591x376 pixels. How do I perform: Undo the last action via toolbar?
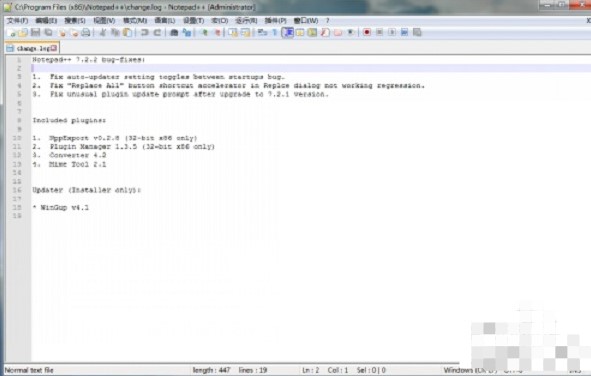(x=144, y=32)
